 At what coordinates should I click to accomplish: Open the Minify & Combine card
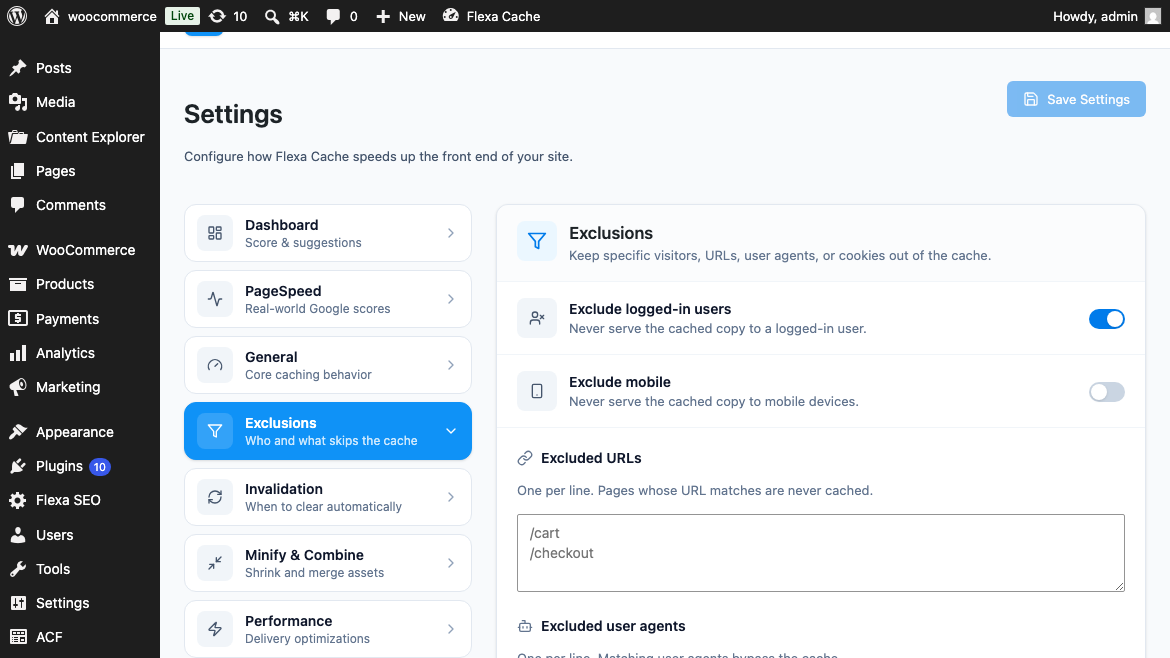click(328, 563)
